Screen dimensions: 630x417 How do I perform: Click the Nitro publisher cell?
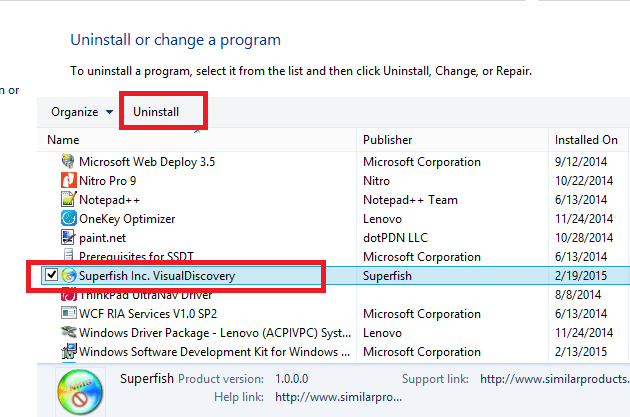pos(376,181)
